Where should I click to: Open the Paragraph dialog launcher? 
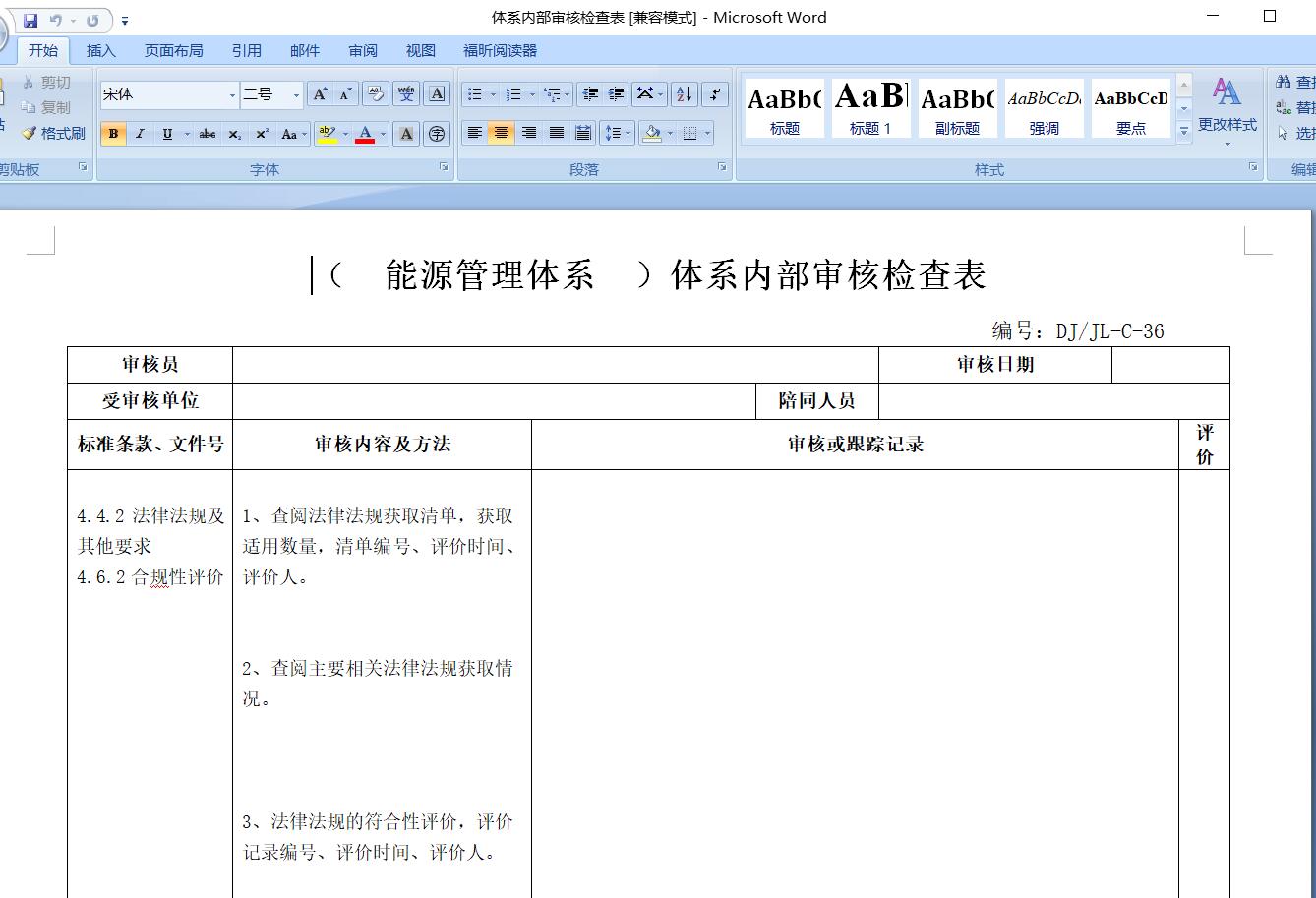723,168
